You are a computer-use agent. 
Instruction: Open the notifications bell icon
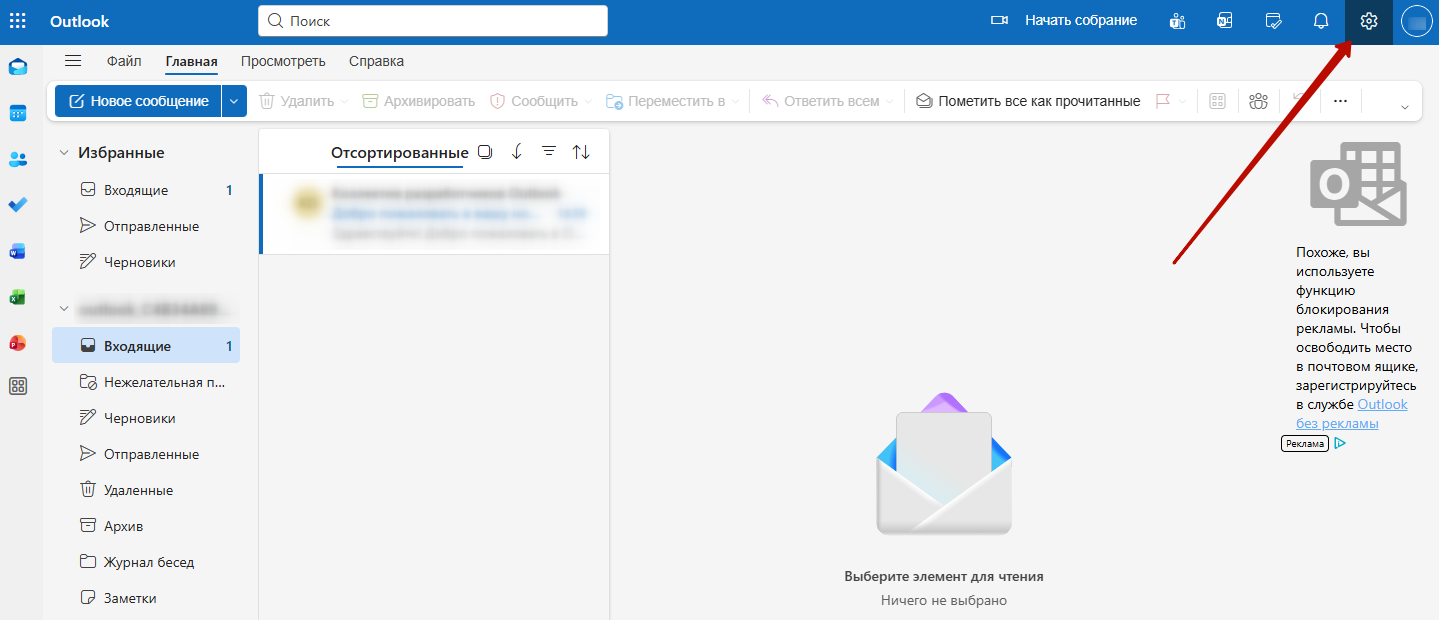pos(1321,21)
